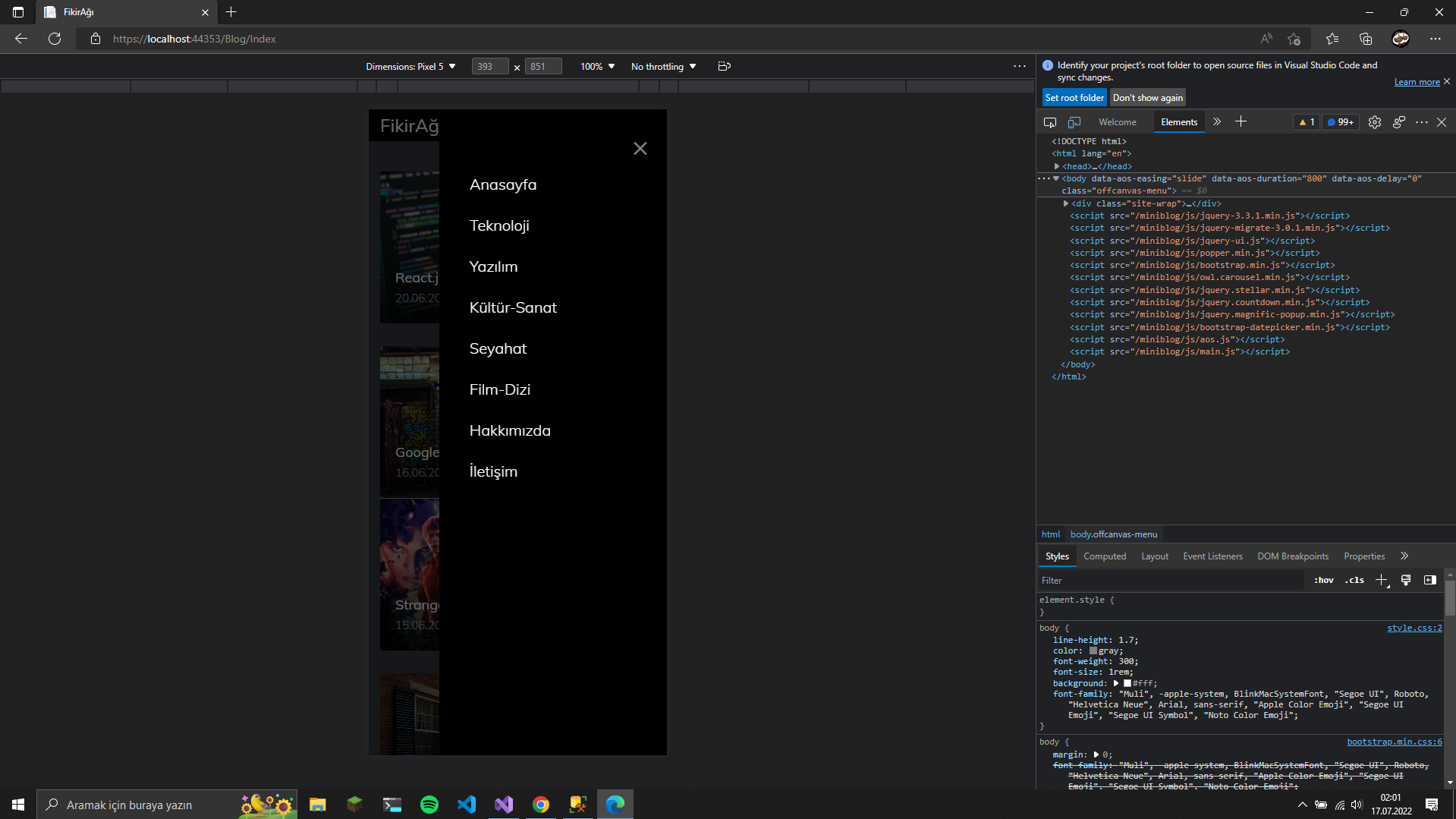Click the paintbrush rendering emulation icon
The width and height of the screenshot is (1456, 819).
pos(1406,581)
